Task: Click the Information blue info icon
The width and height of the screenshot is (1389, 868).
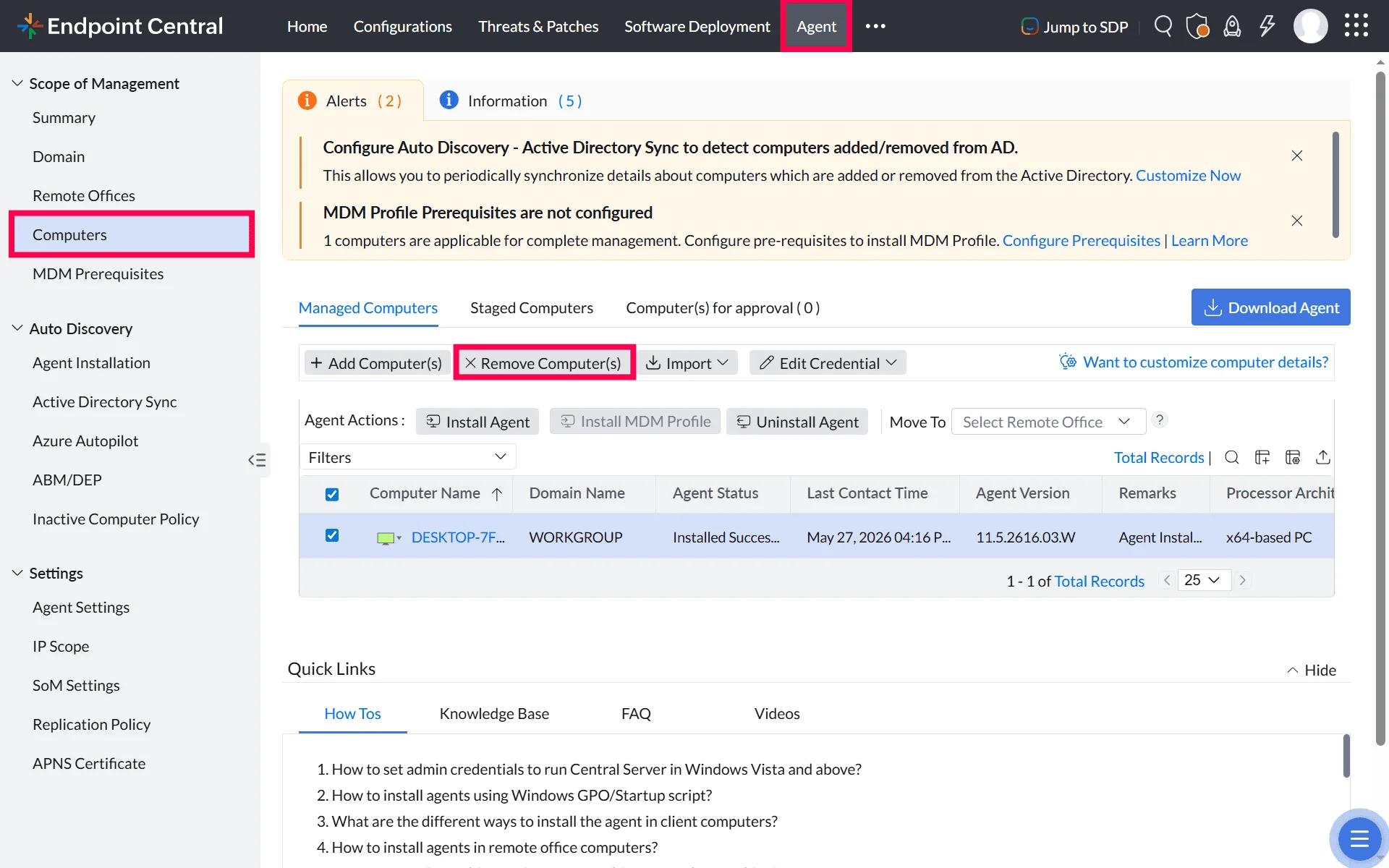Action: pyautogui.click(x=449, y=100)
